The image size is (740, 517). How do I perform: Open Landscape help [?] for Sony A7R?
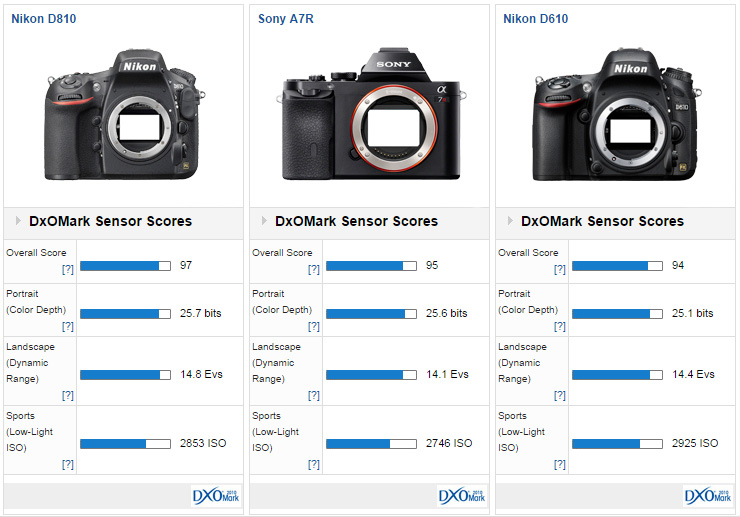314,395
